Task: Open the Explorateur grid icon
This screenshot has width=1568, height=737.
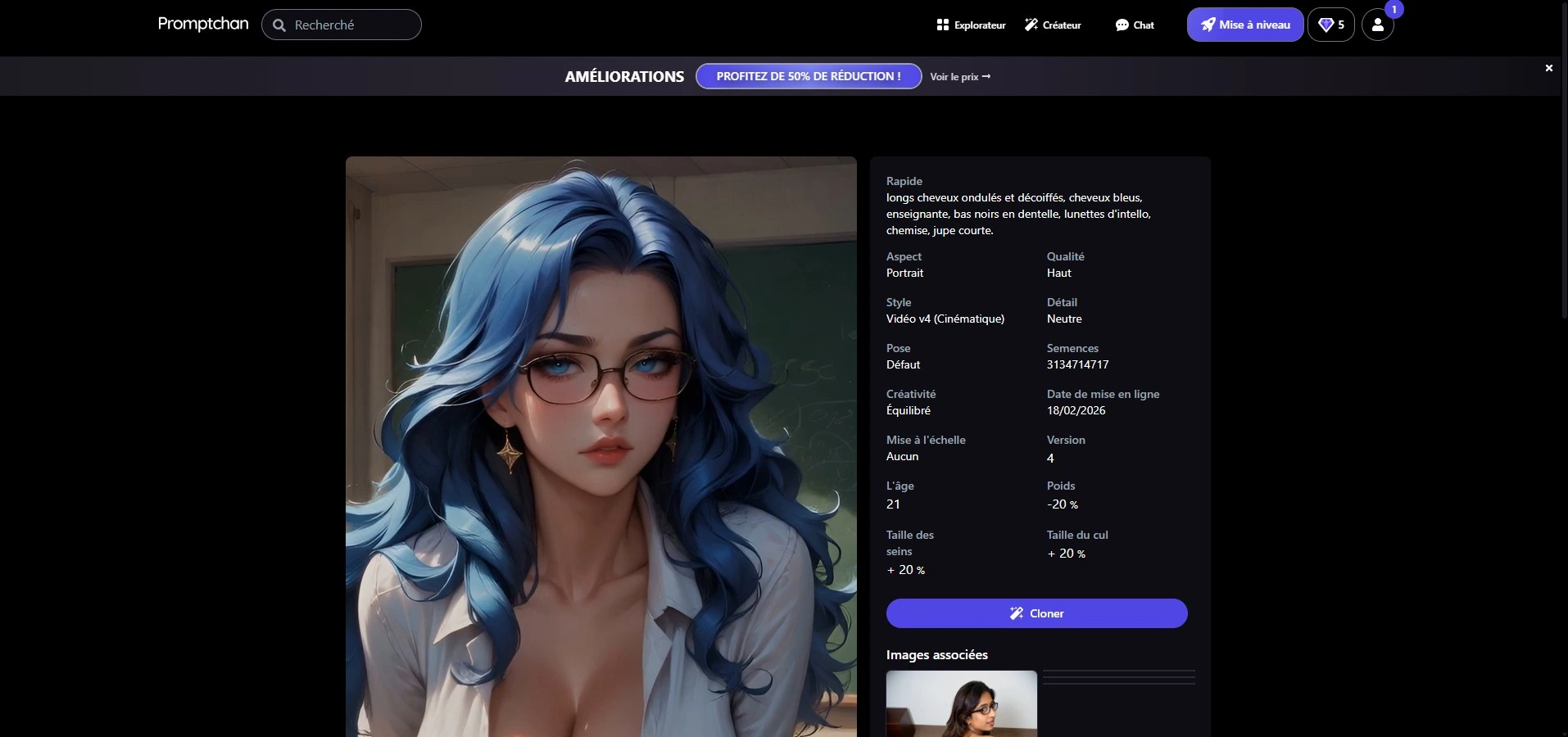Action: [942, 25]
